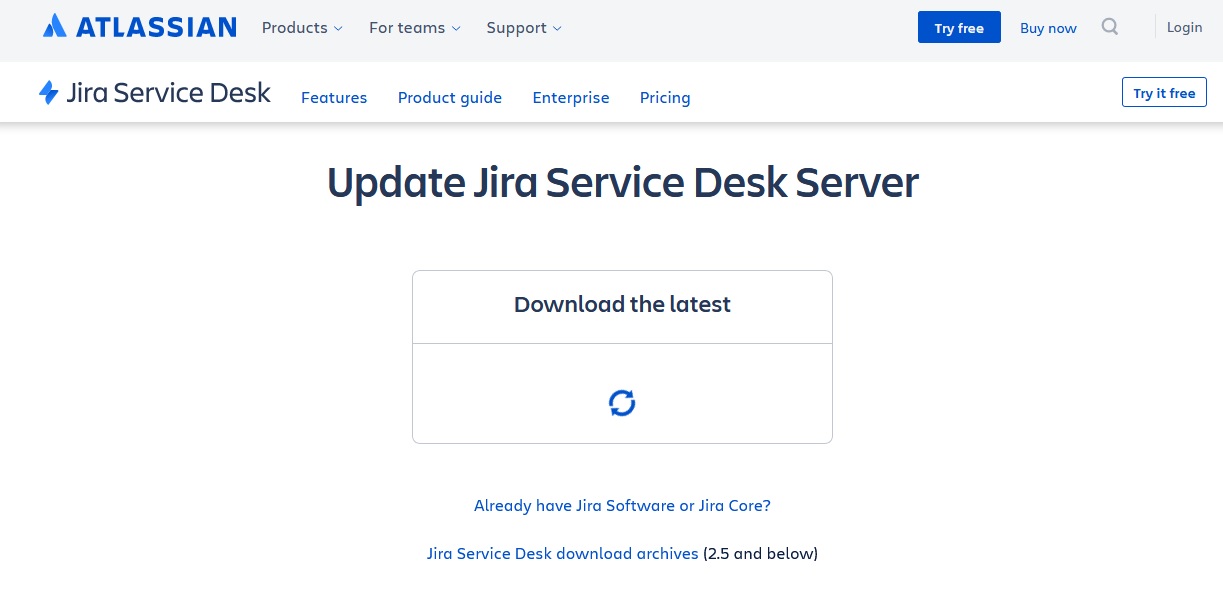Click the Jira Service Desk lightning logo
Image resolution: width=1223 pixels, height=593 pixels.
(48, 93)
